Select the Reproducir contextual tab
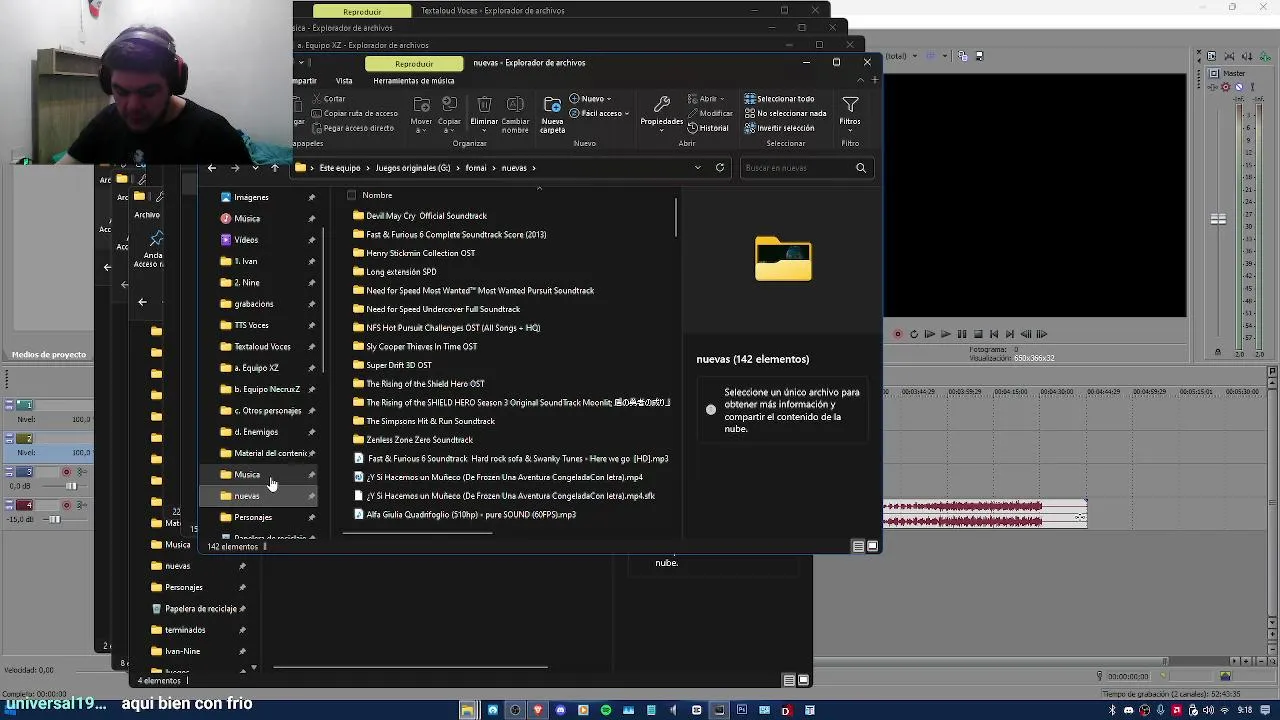Image resolution: width=1280 pixels, height=720 pixels. (414, 63)
